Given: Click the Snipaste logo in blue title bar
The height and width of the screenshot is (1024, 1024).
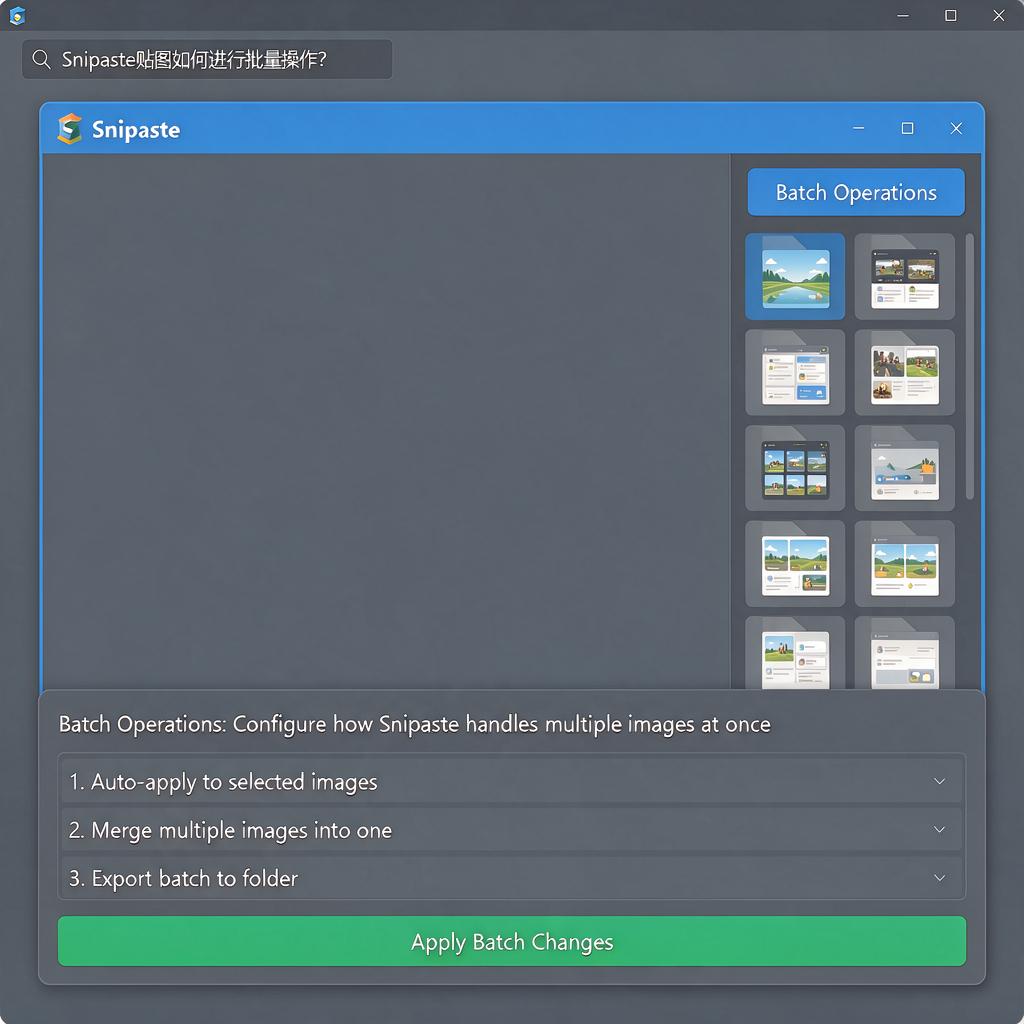Looking at the screenshot, I should (x=70, y=129).
